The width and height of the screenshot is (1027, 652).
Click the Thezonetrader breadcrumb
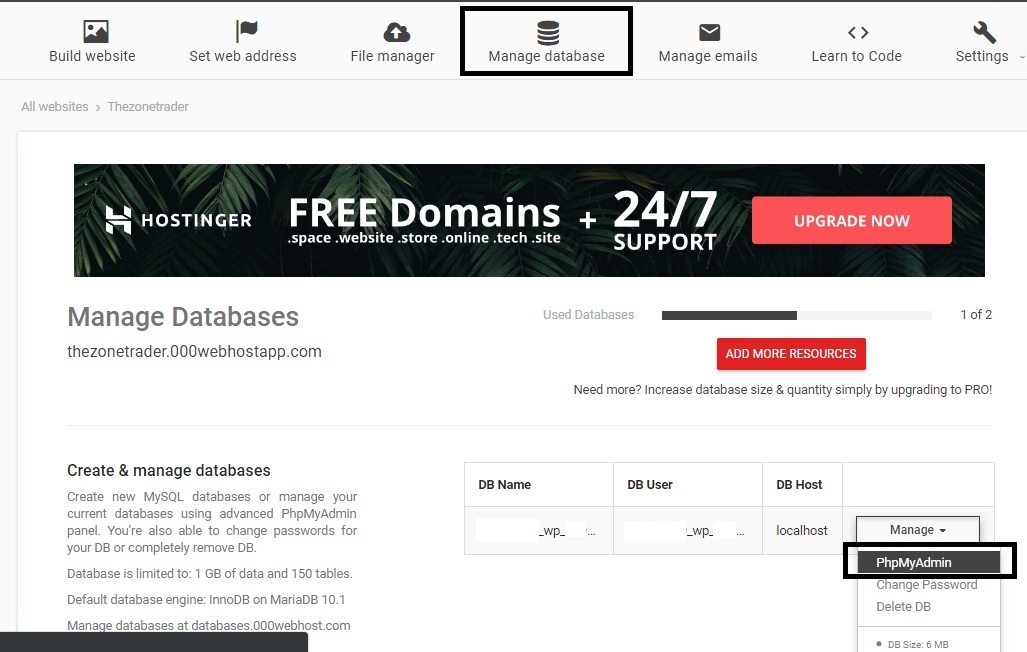click(x=148, y=106)
